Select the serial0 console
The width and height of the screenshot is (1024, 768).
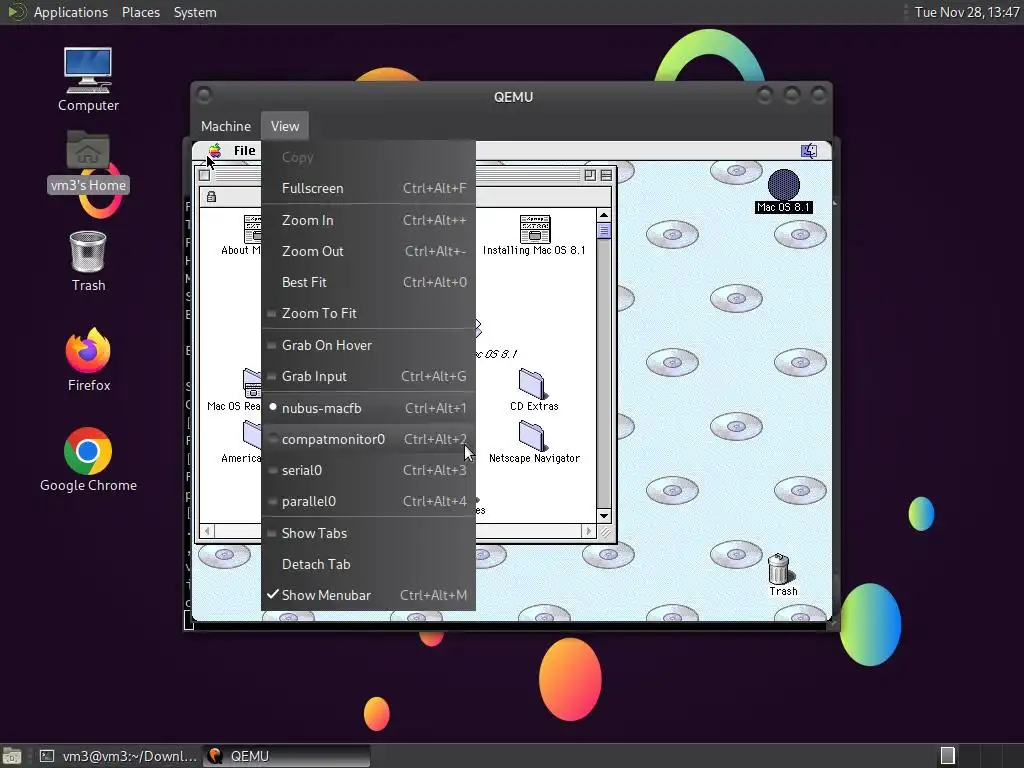click(368, 470)
